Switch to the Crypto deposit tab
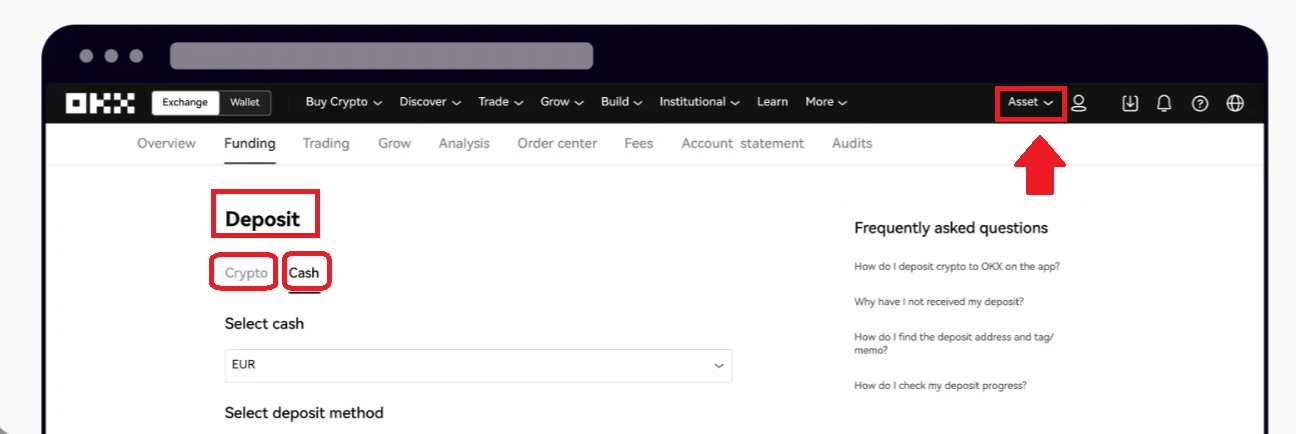The width and height of the screenshot is (1296, 434). pos(246,273)
